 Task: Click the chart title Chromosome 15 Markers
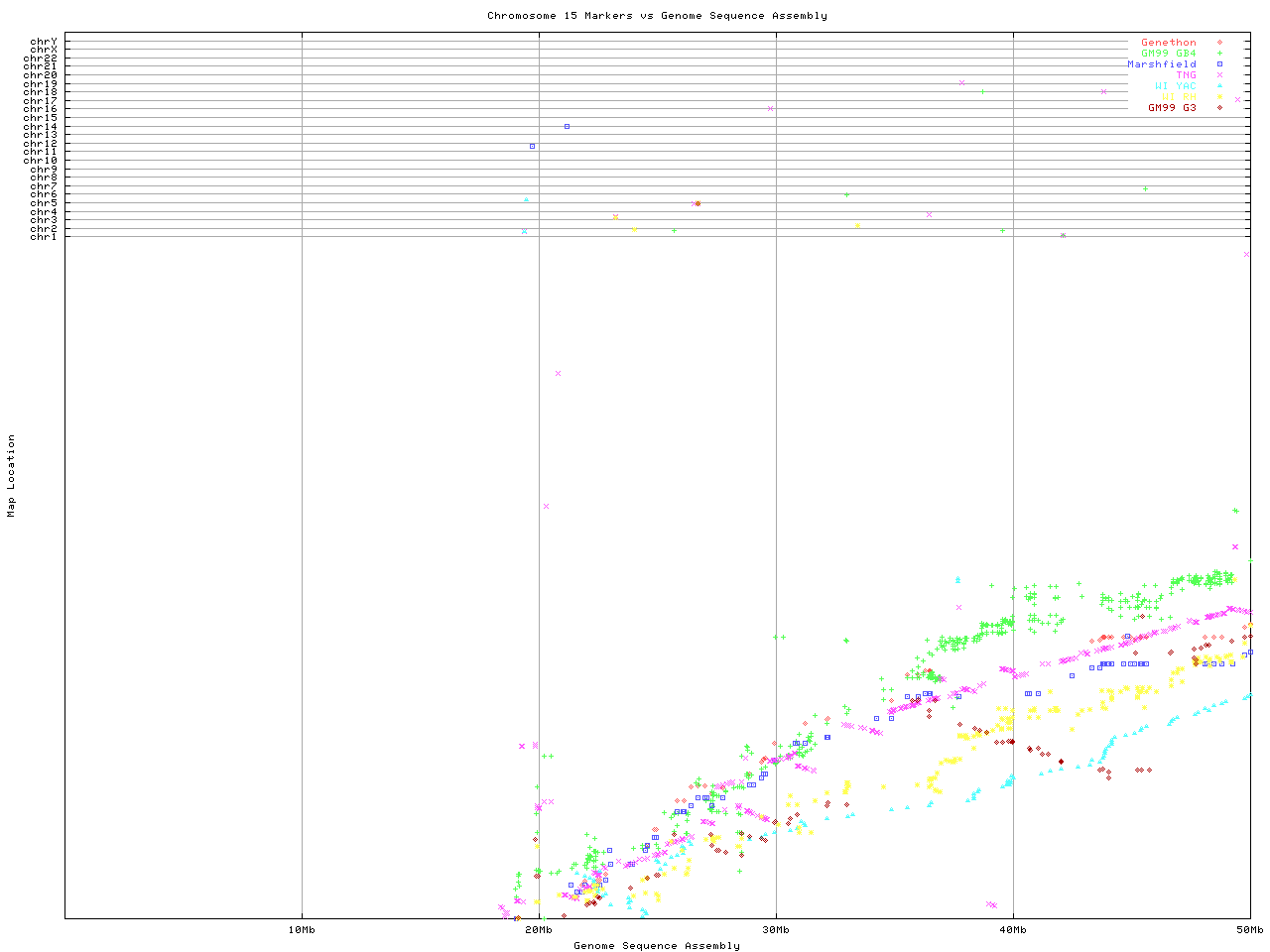click(657, 16)
